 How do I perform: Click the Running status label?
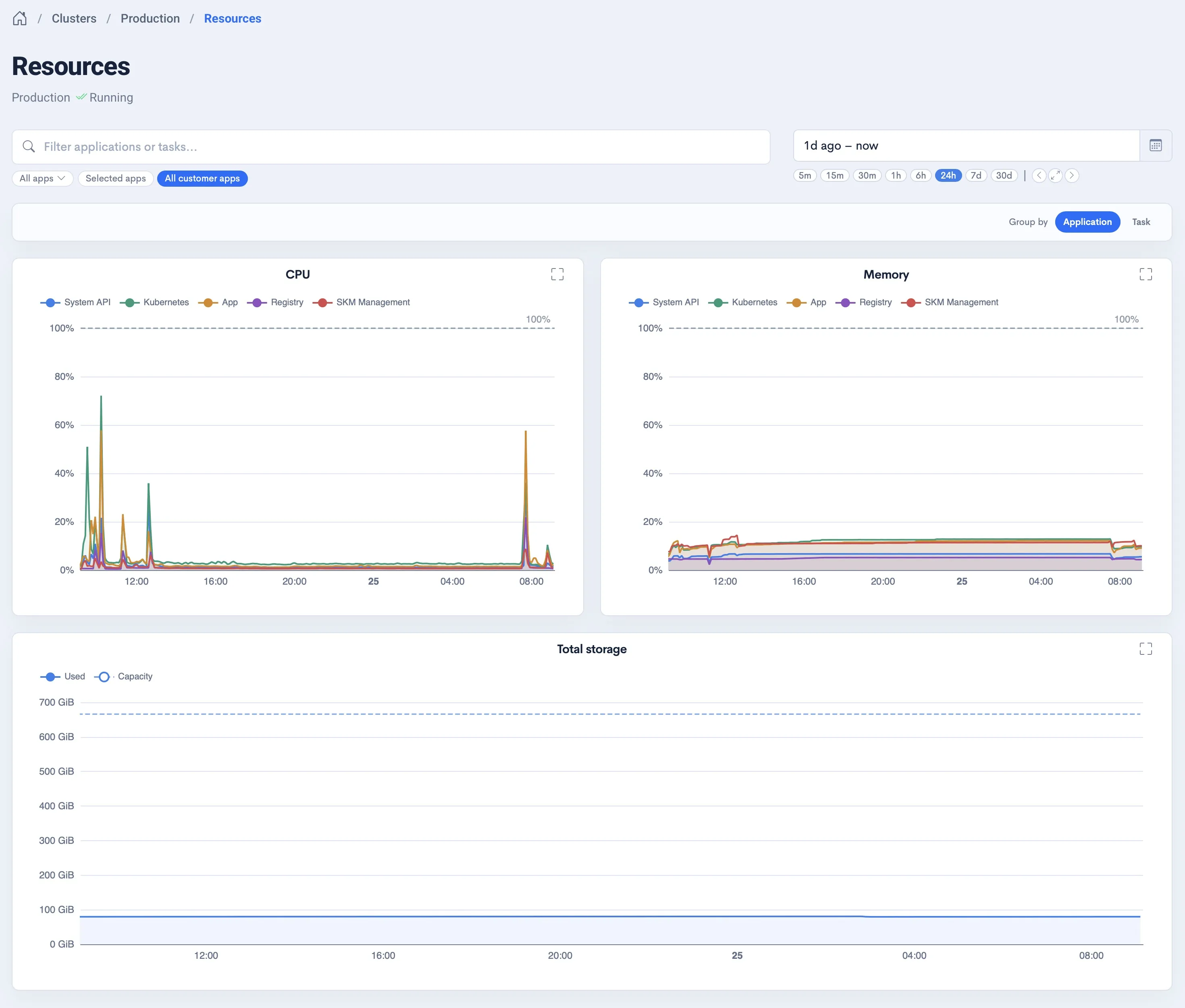(111, 97)
